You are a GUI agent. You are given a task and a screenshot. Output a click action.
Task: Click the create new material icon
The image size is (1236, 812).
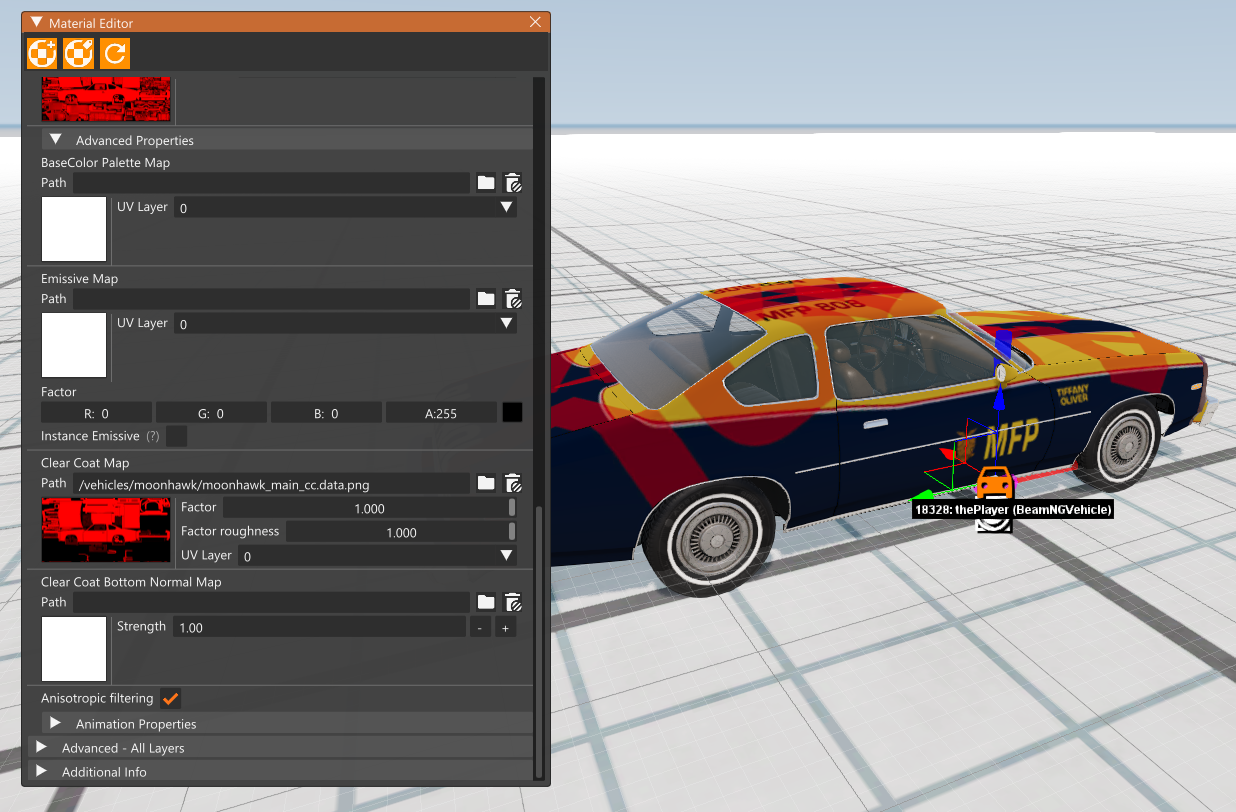(x=42, y=53)
